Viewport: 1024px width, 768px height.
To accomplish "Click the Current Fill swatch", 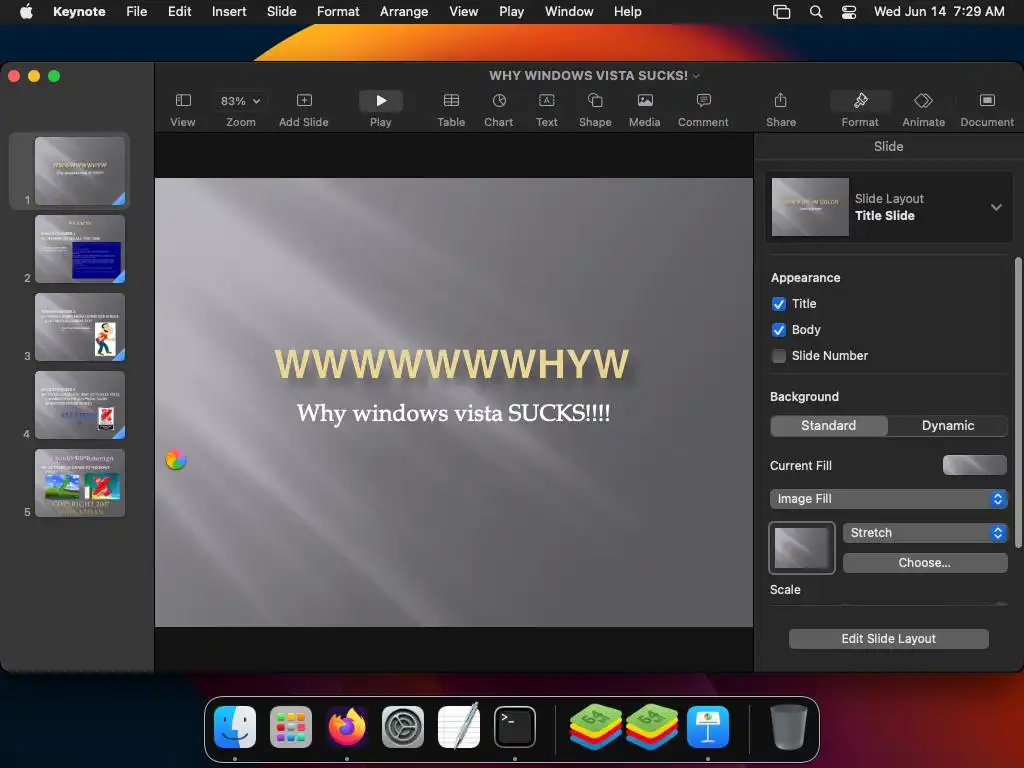I will point(974,465).
